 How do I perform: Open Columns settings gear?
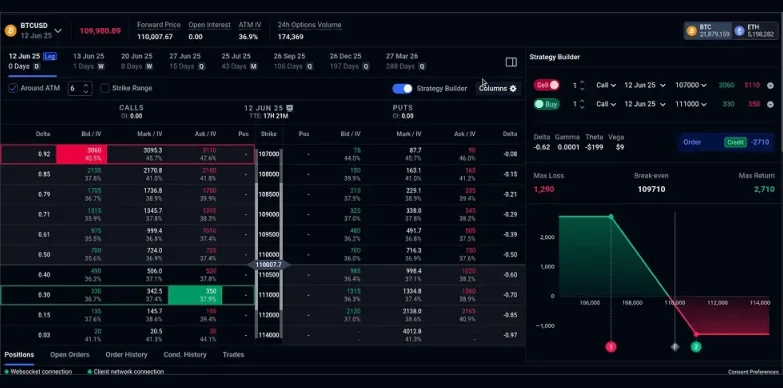click(513, 88)
